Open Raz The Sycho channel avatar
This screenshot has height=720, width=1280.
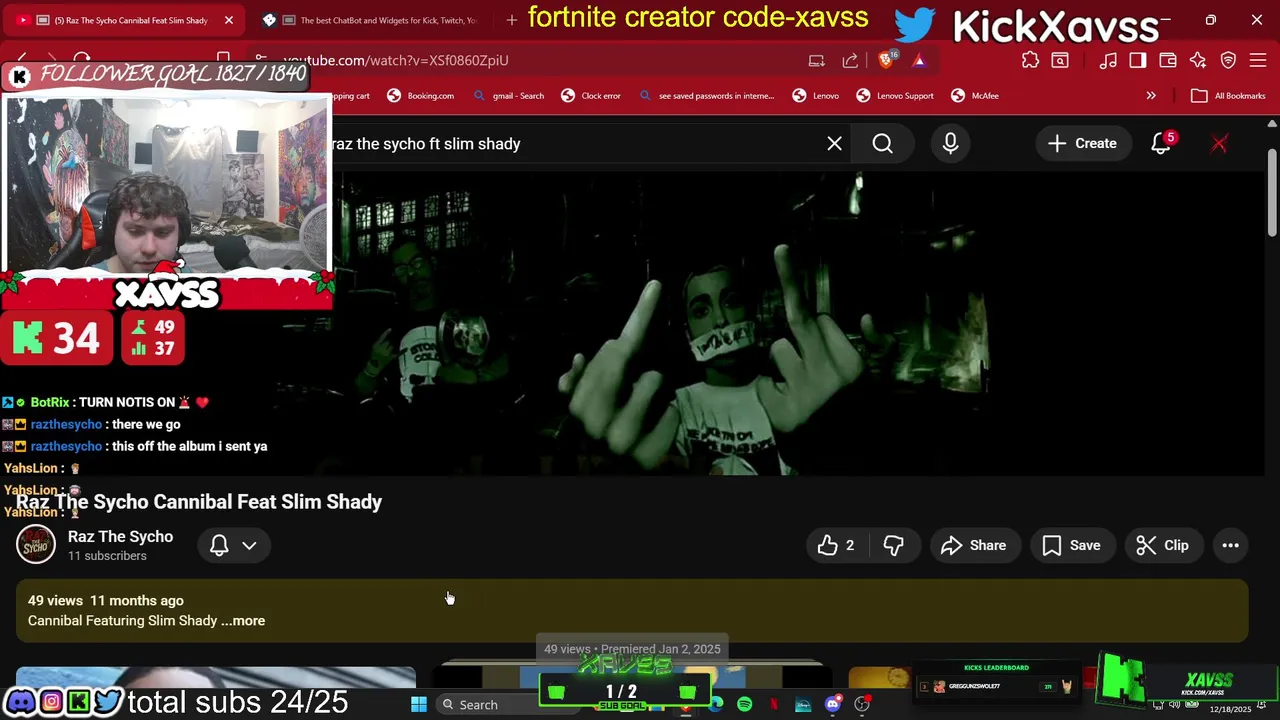point(36,545)
